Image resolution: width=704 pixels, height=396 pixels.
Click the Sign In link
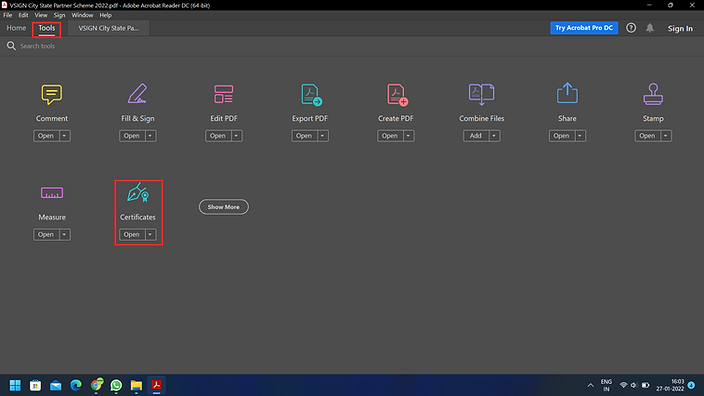680,28
